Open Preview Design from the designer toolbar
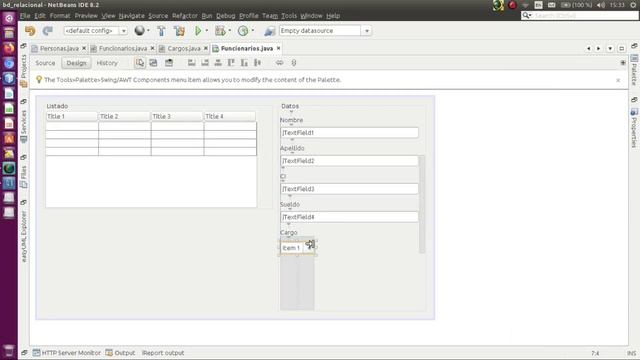The height and width of the screenshot is (360, 640). 169,63
